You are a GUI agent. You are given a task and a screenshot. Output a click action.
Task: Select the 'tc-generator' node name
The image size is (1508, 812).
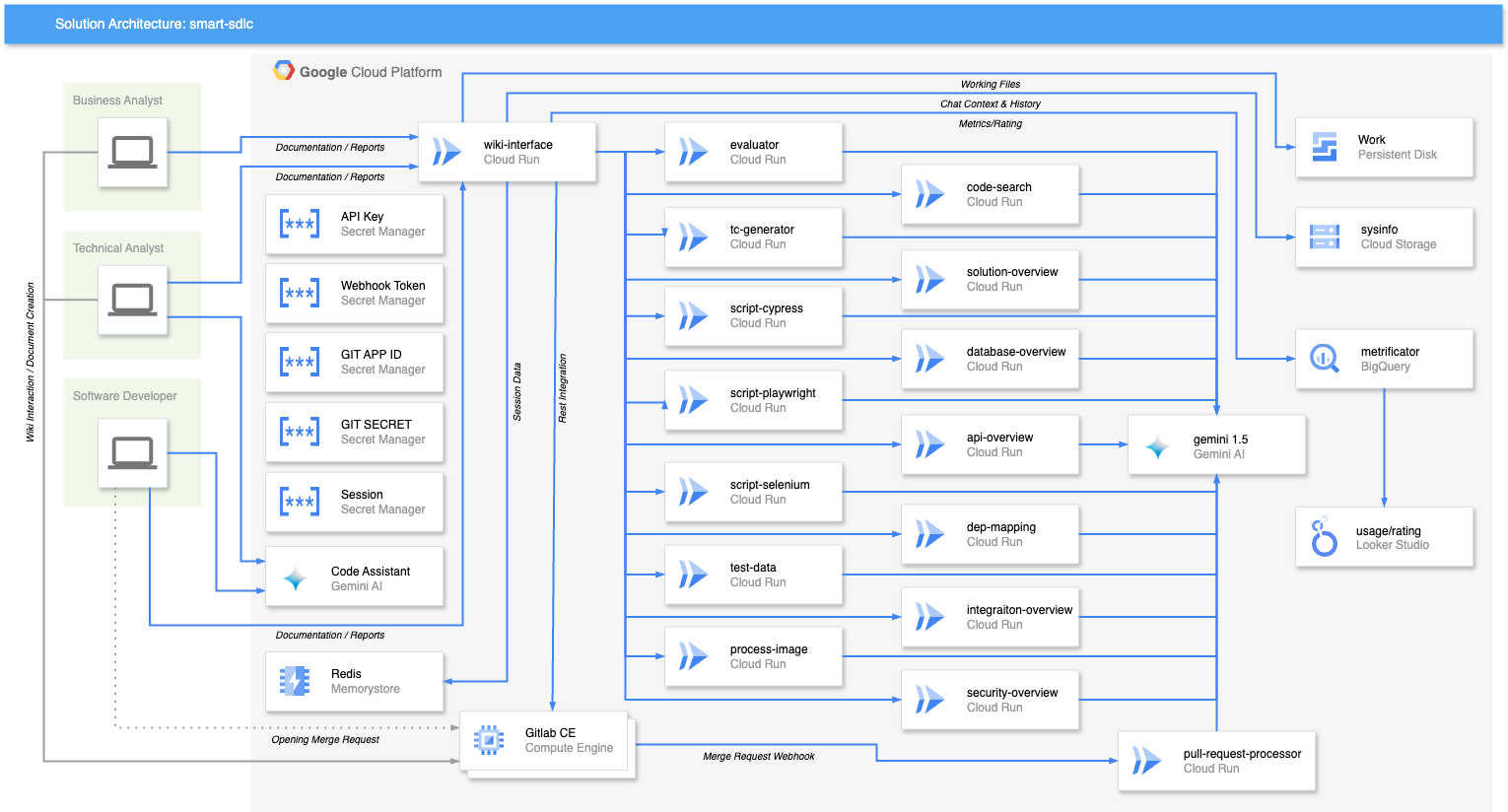pos(762,230)
